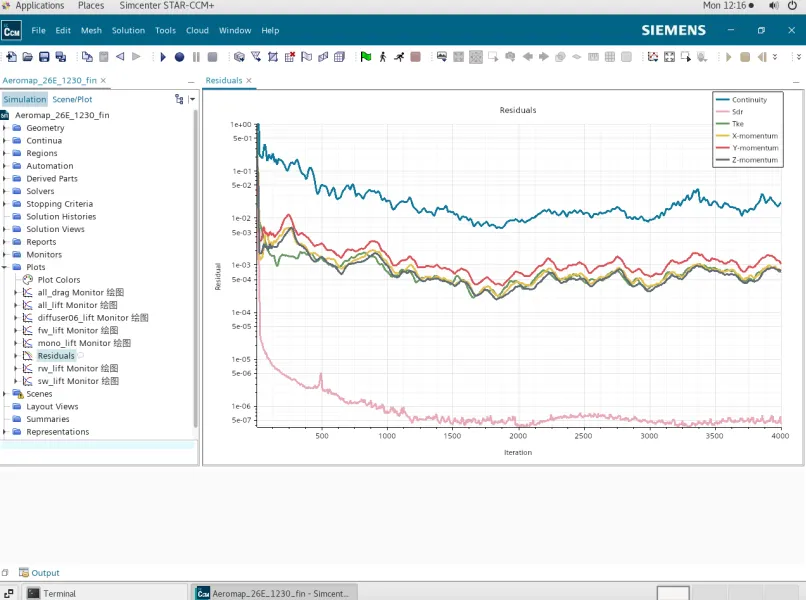
Task: Open Plot Colors in the Plots tree
Action: point(58,280)
